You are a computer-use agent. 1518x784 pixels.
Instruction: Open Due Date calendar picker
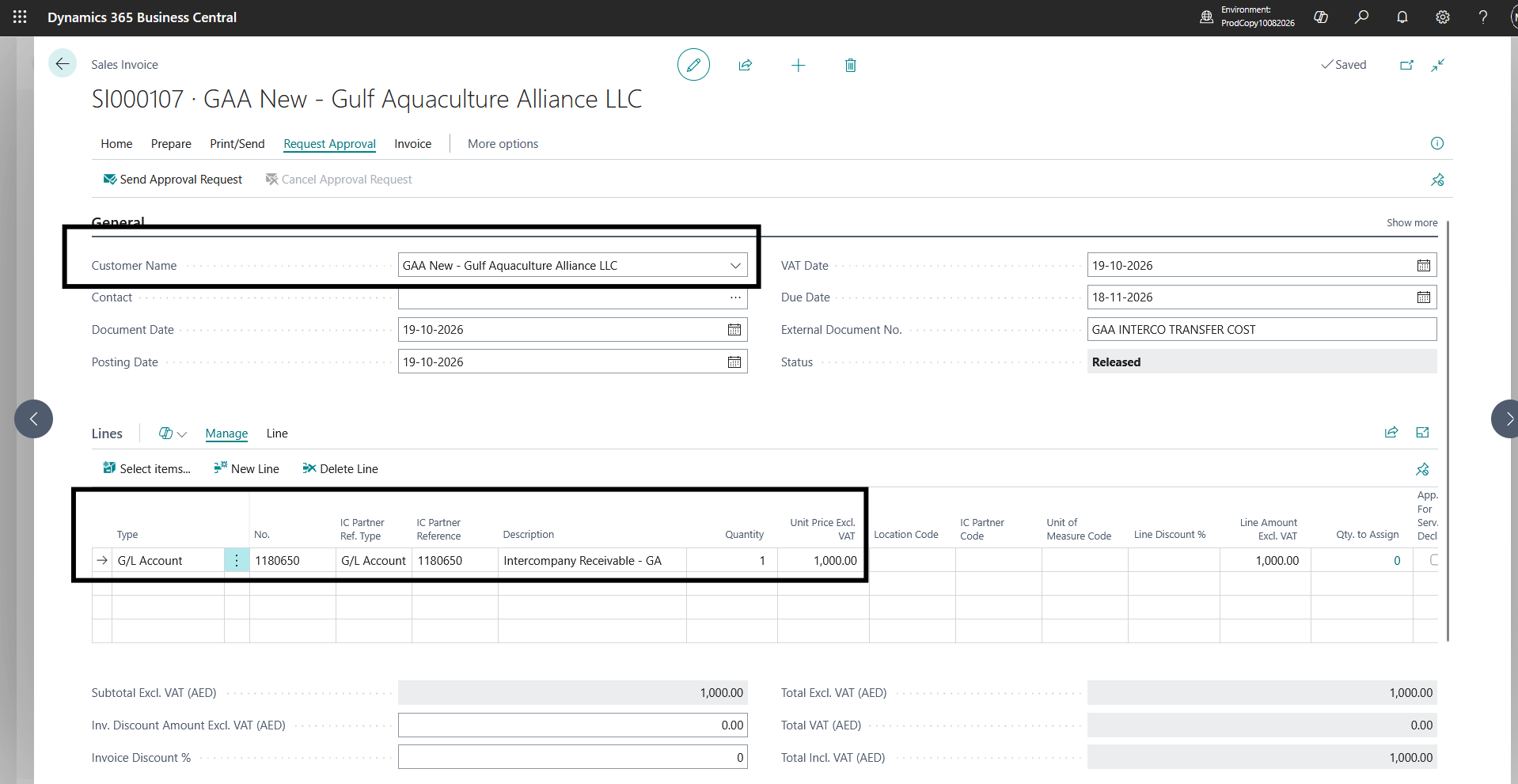1423,297
